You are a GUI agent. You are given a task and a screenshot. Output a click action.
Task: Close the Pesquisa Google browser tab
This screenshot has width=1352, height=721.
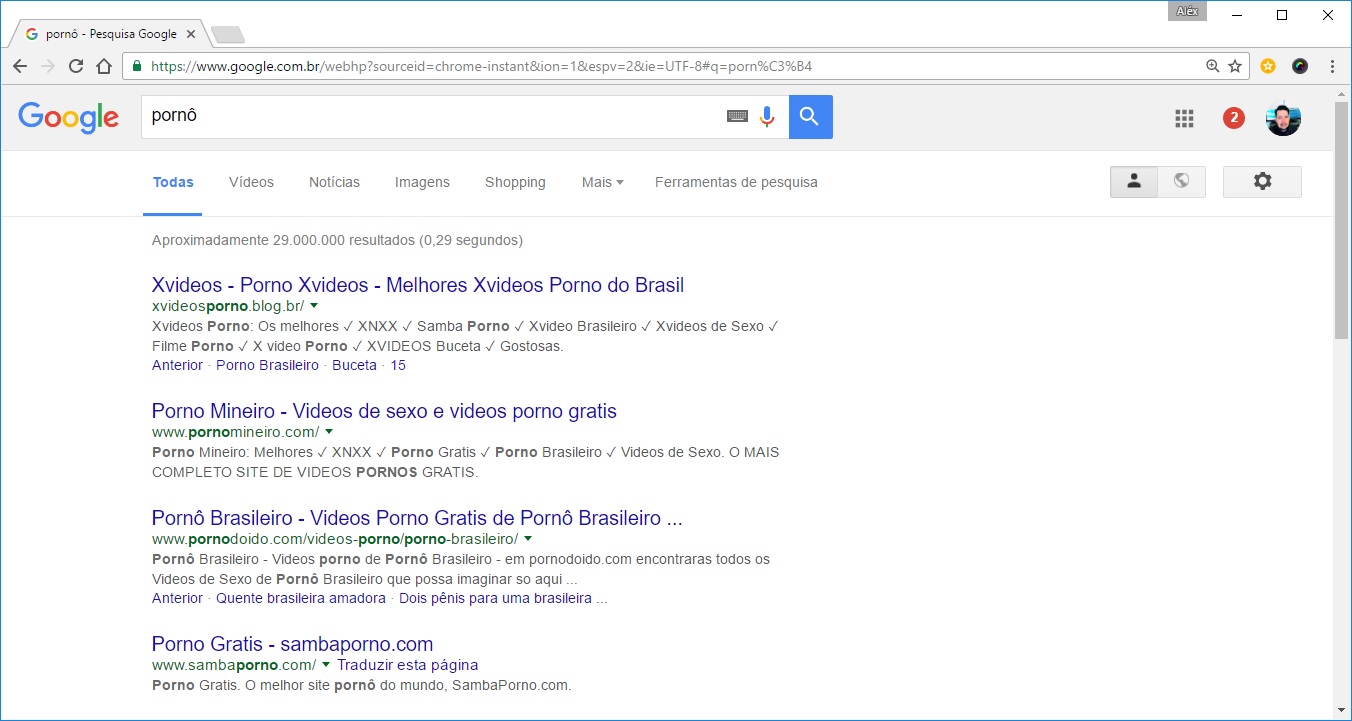[x=191, y=34]
